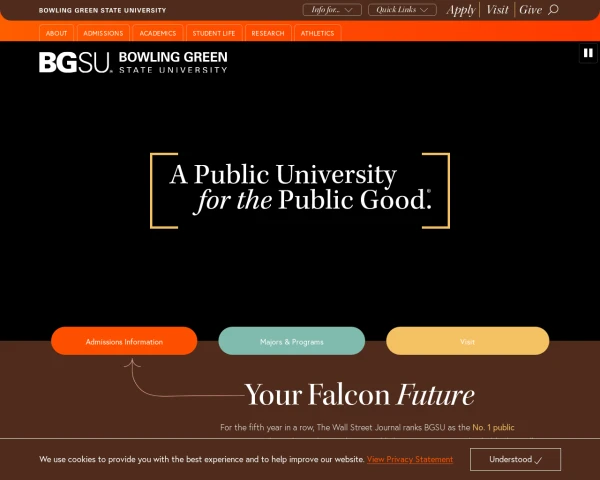Open Majors & Programs button
Image resolution: width=600 pixels, height=480 pixels.
(x=292, y=341)
